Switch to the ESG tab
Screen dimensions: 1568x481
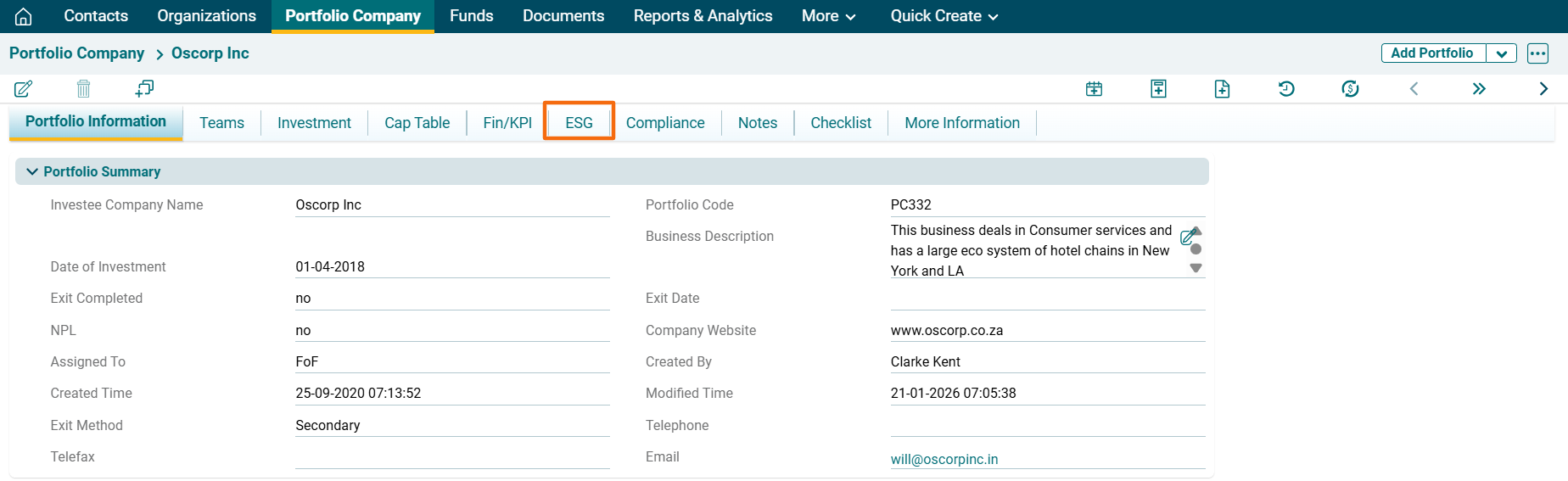(579, 123)
